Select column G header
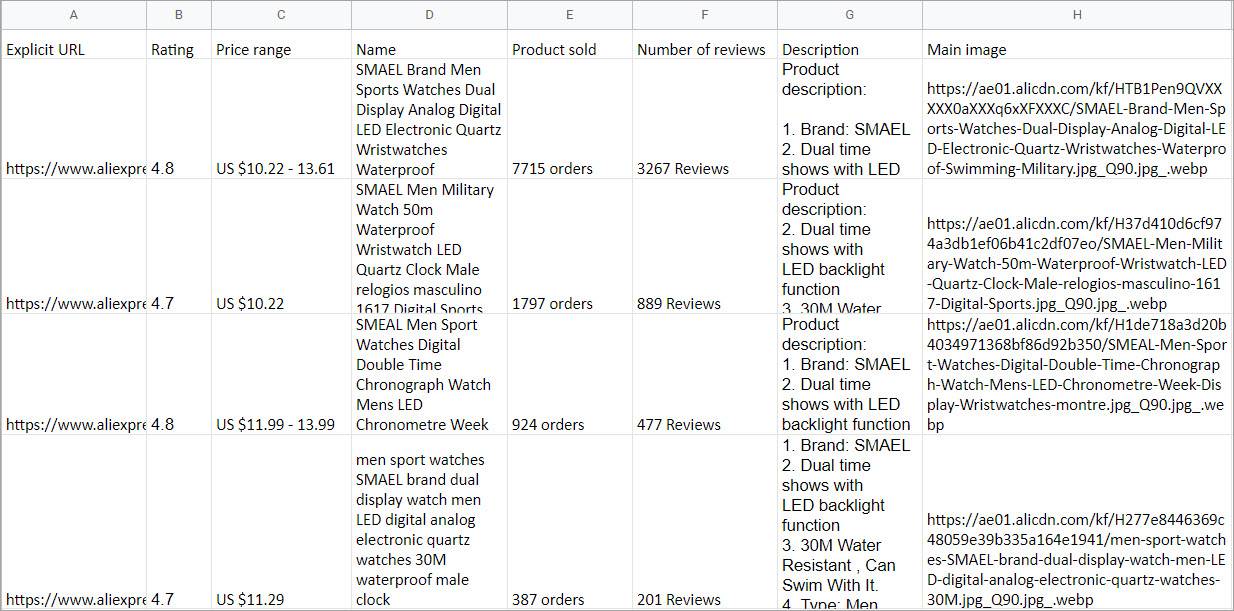The width and height of the screenshot is (1234, 611). click(850, 15)
